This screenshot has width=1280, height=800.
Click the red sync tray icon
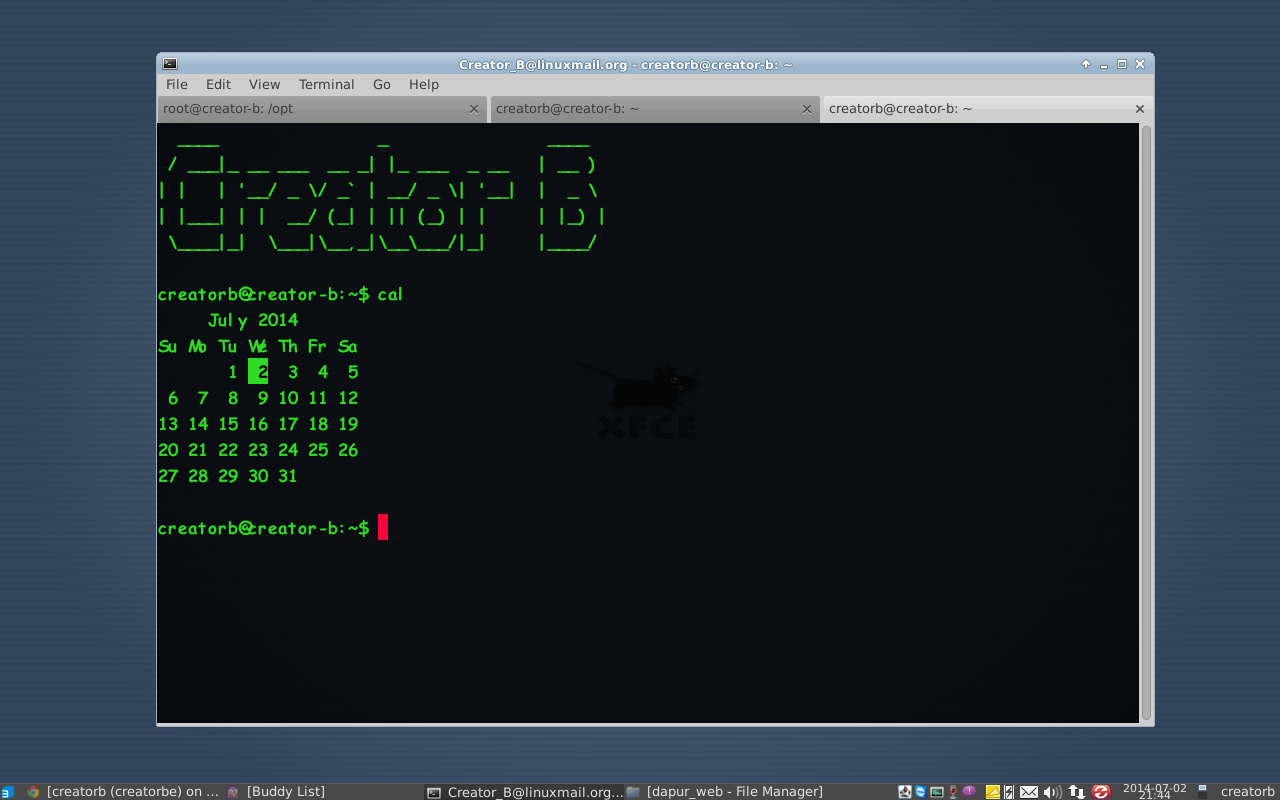tap(1101, 791)
